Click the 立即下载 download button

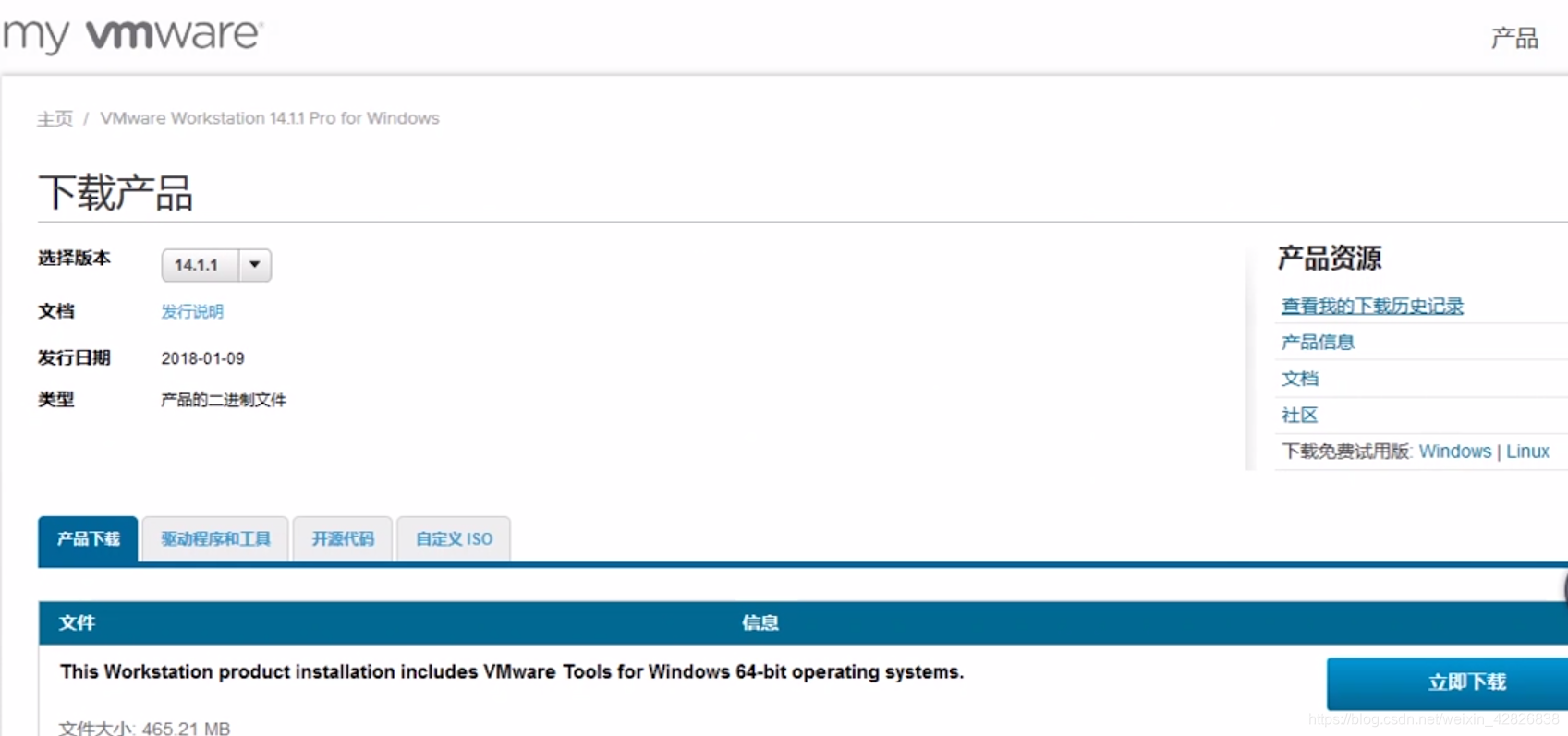[x=1448, y=683]
